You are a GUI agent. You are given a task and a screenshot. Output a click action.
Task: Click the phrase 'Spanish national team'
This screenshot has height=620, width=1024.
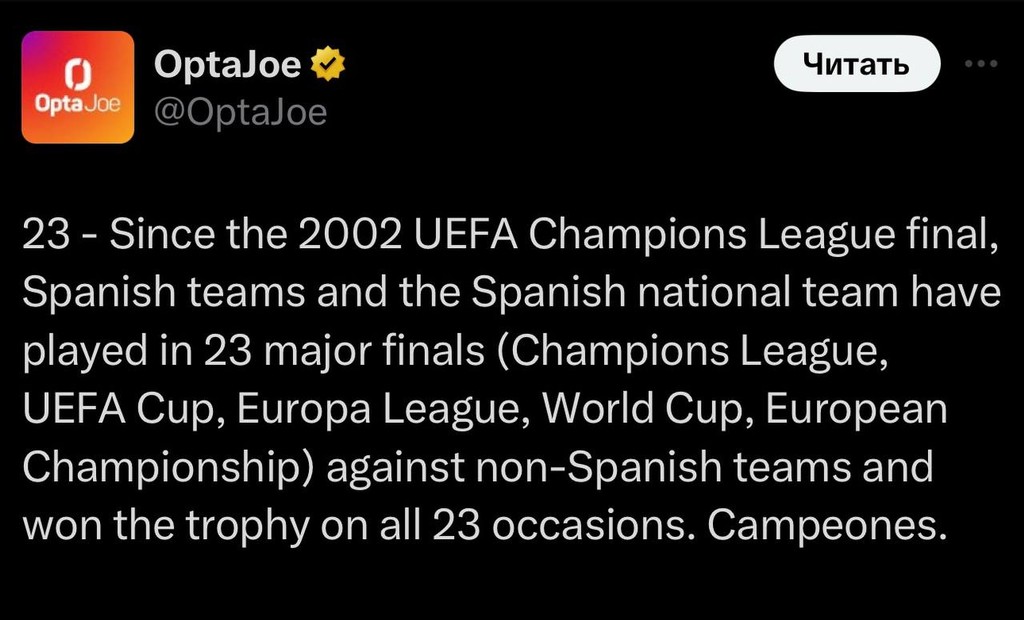(683, 292)
